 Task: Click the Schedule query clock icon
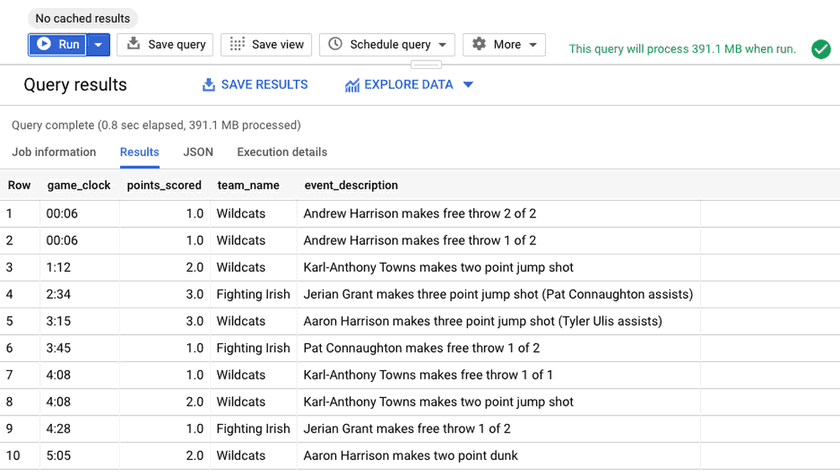click(x=335, y=44)
